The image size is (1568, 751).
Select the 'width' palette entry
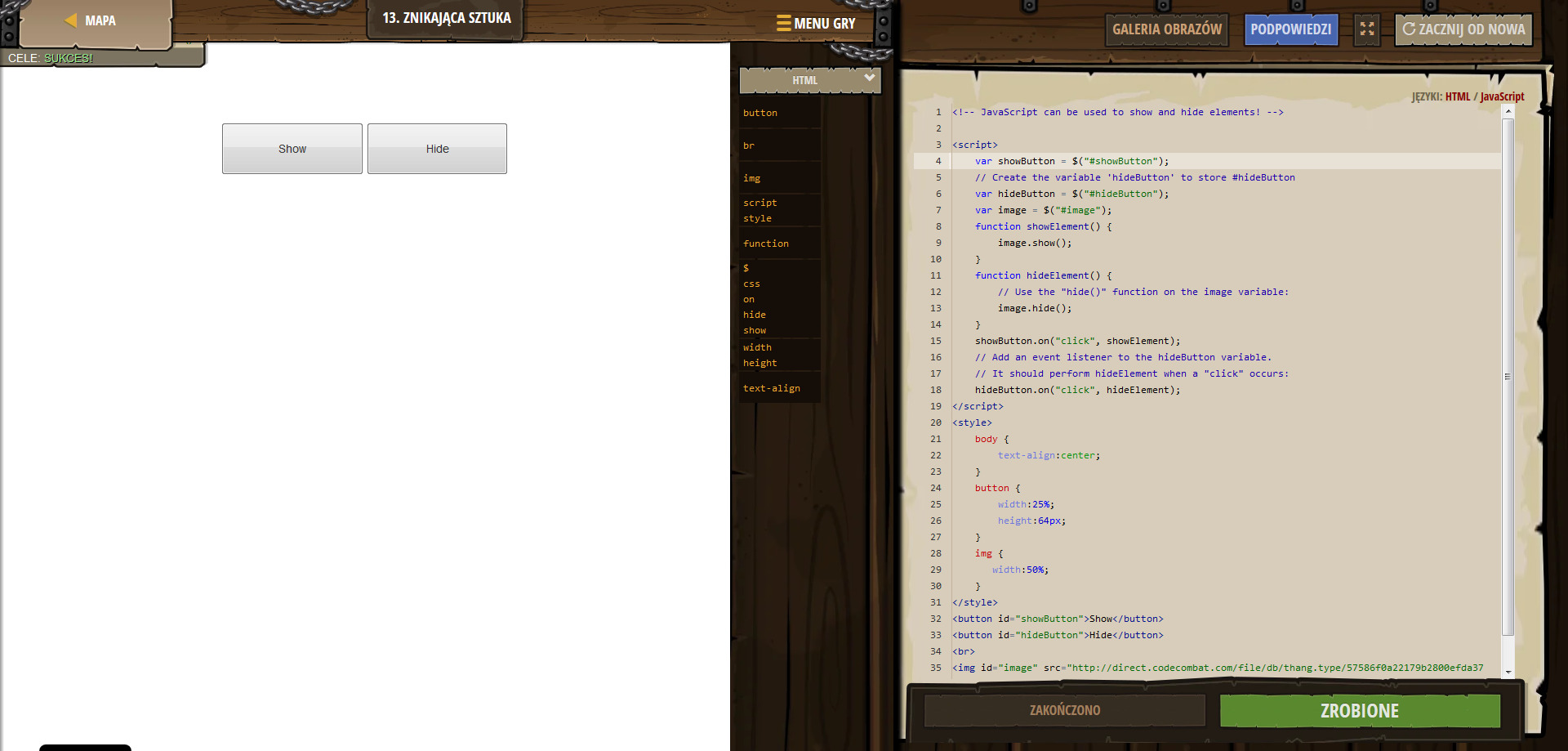pos(757,347)
